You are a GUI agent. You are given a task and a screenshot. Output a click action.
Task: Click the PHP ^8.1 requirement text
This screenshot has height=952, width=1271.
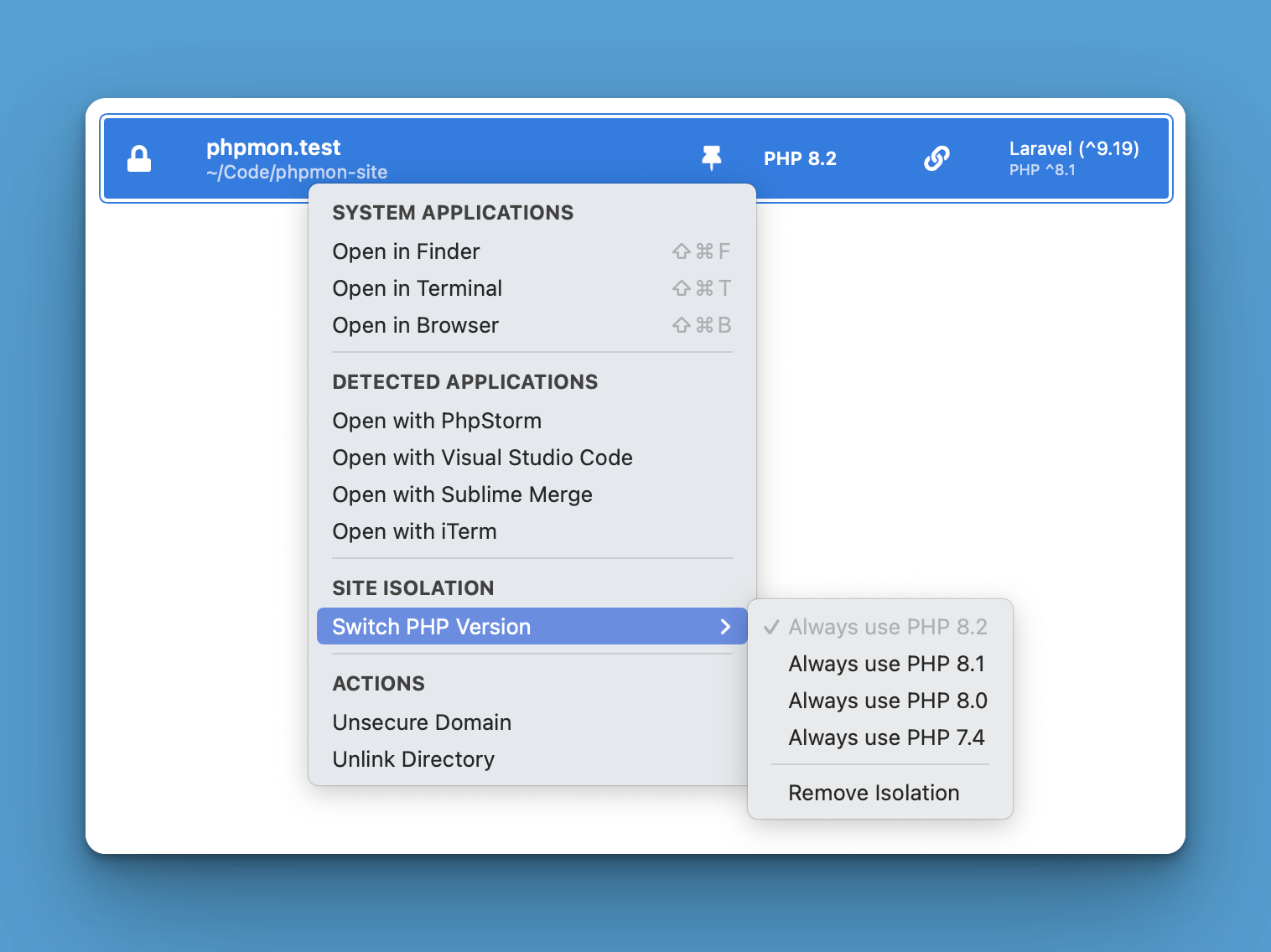click(1042, 170)
